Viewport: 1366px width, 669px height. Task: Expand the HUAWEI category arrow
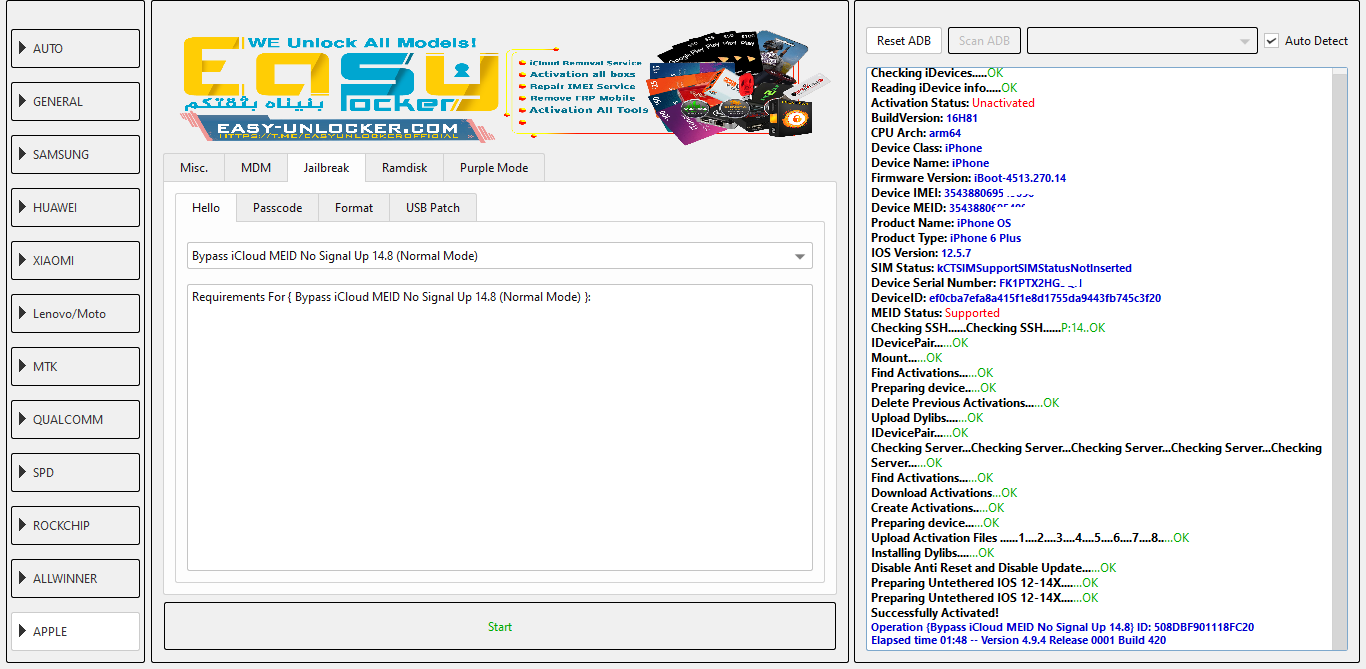[23, 207]
